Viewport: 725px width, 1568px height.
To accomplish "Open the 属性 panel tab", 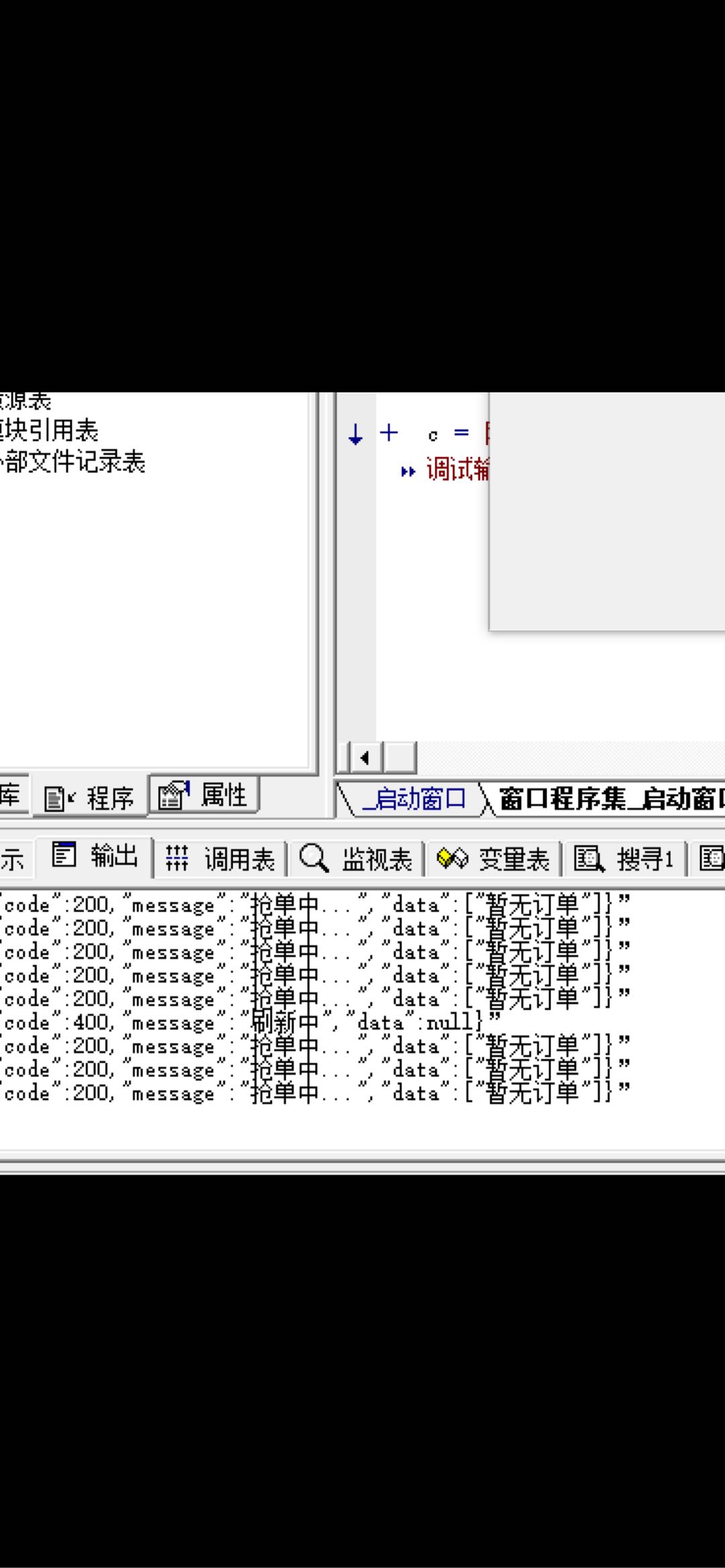I will click(204, 795).
